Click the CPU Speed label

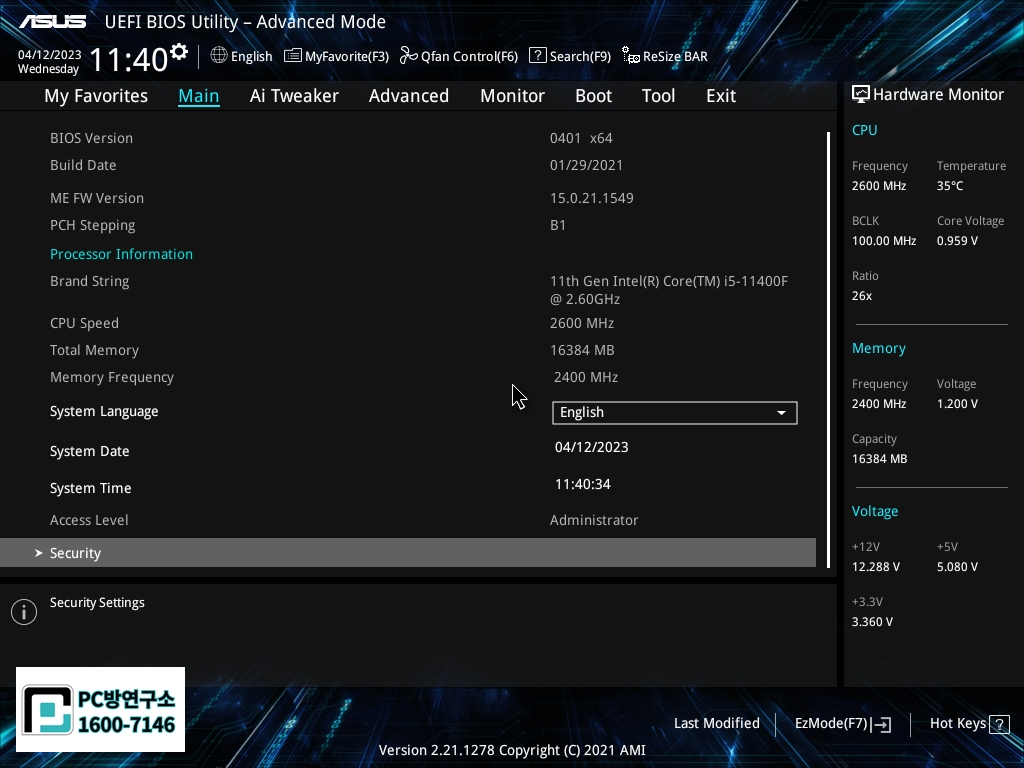click(84, 323)
